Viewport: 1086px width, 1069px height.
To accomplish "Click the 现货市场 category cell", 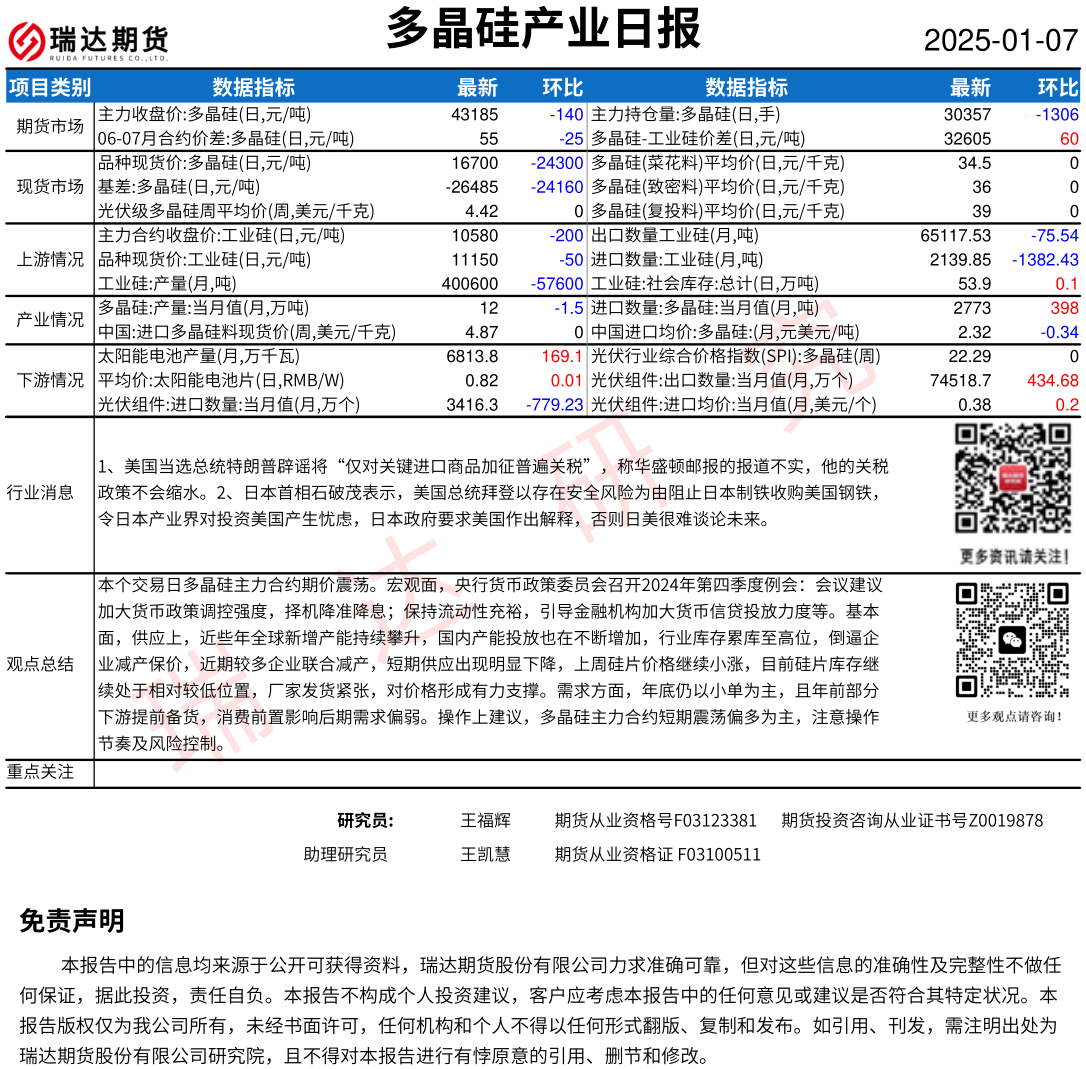I will [50, 186].
